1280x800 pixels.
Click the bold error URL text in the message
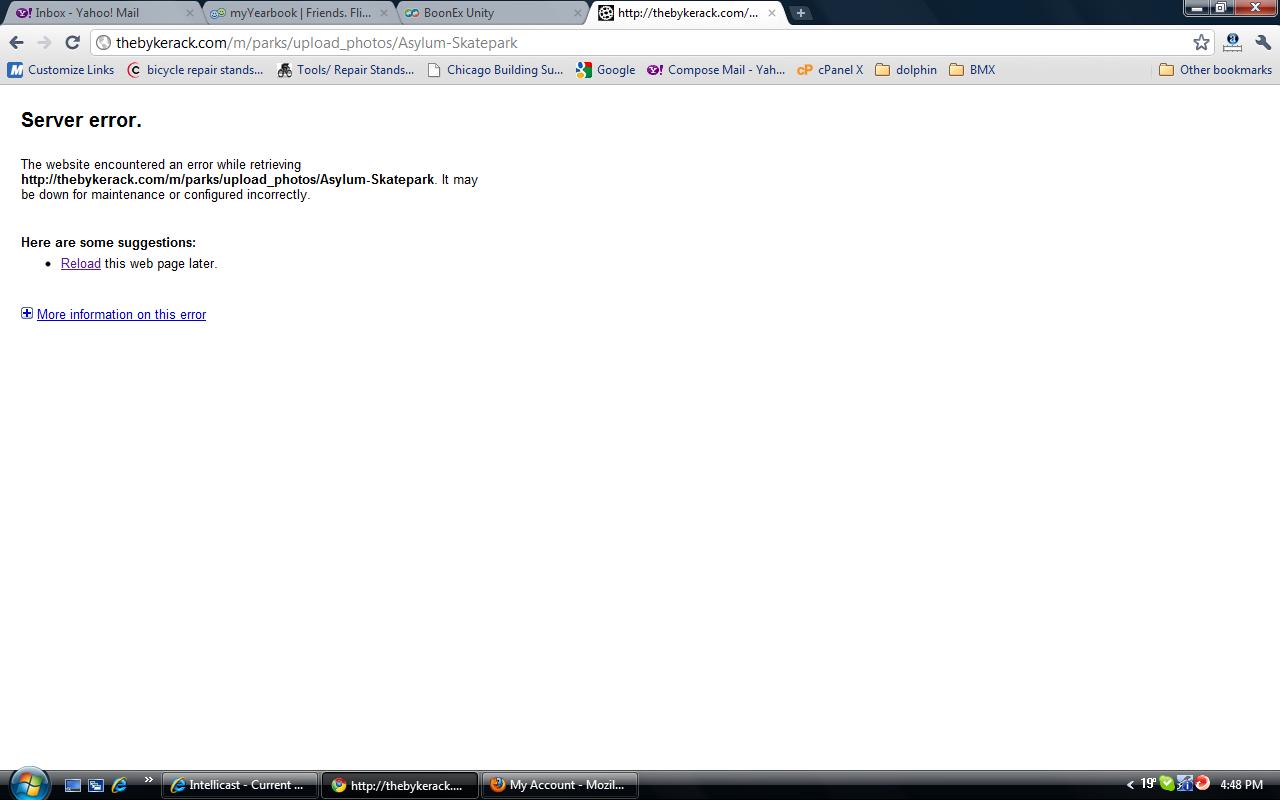228,180
